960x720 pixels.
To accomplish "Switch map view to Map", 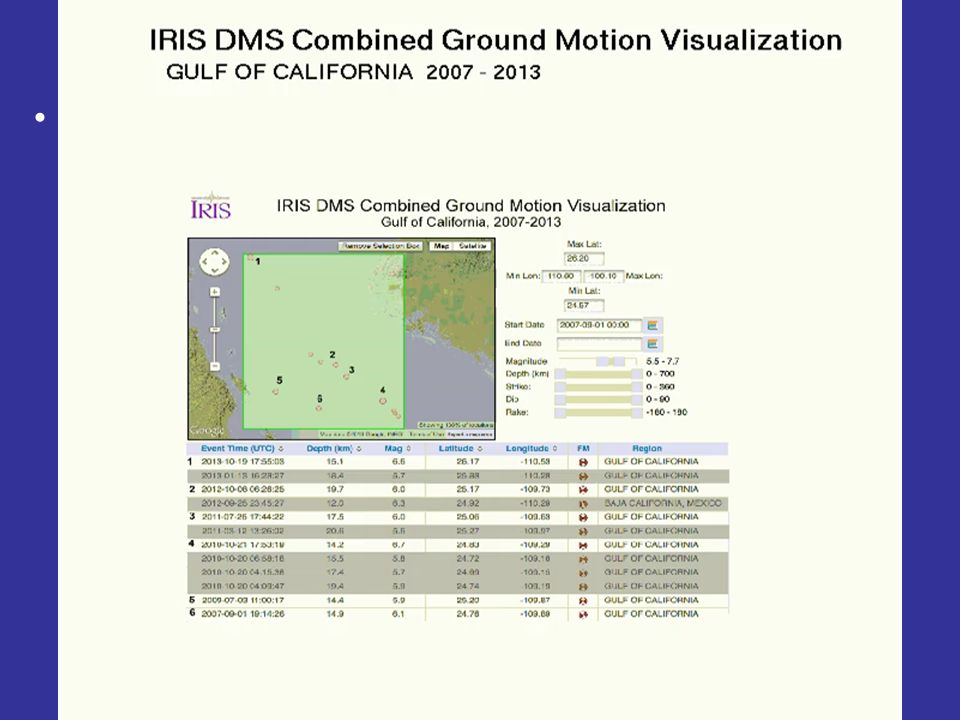I will click(x=441, y=246).
